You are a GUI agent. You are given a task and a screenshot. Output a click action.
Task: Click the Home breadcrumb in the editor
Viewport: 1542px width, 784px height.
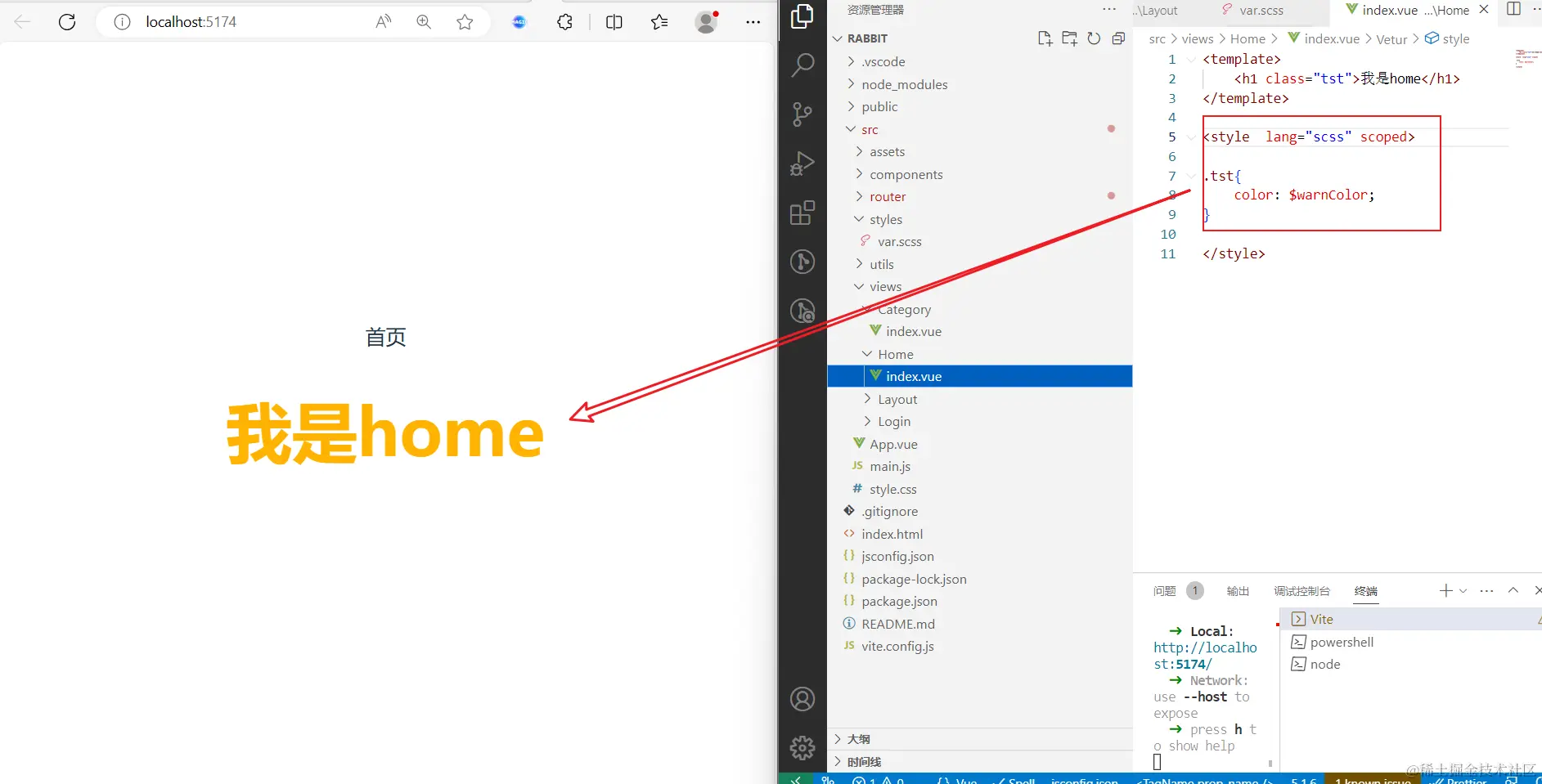pyautogui.click(x=1248, y=38)
